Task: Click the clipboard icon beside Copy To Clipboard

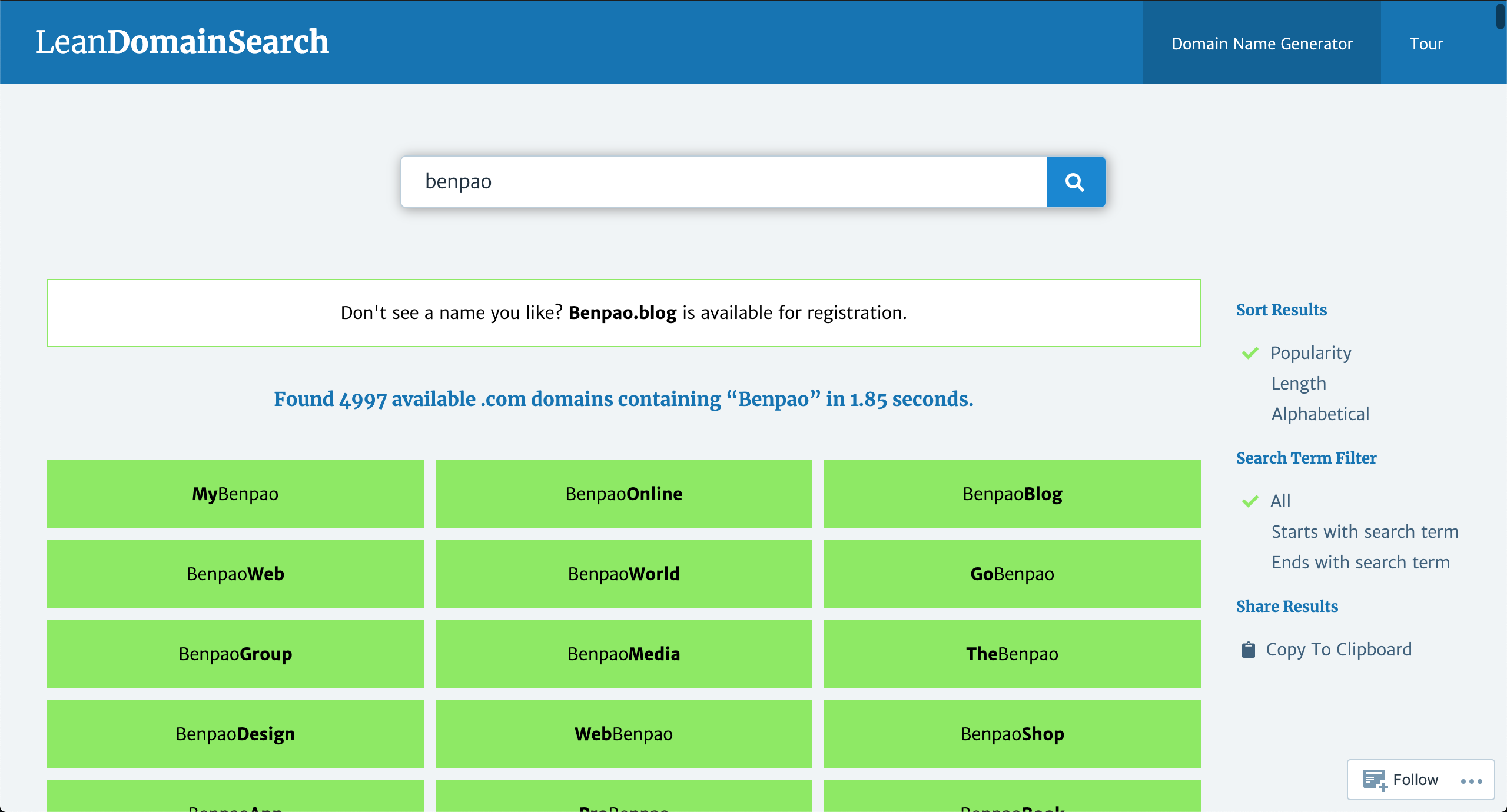Action: point(1248,650)
